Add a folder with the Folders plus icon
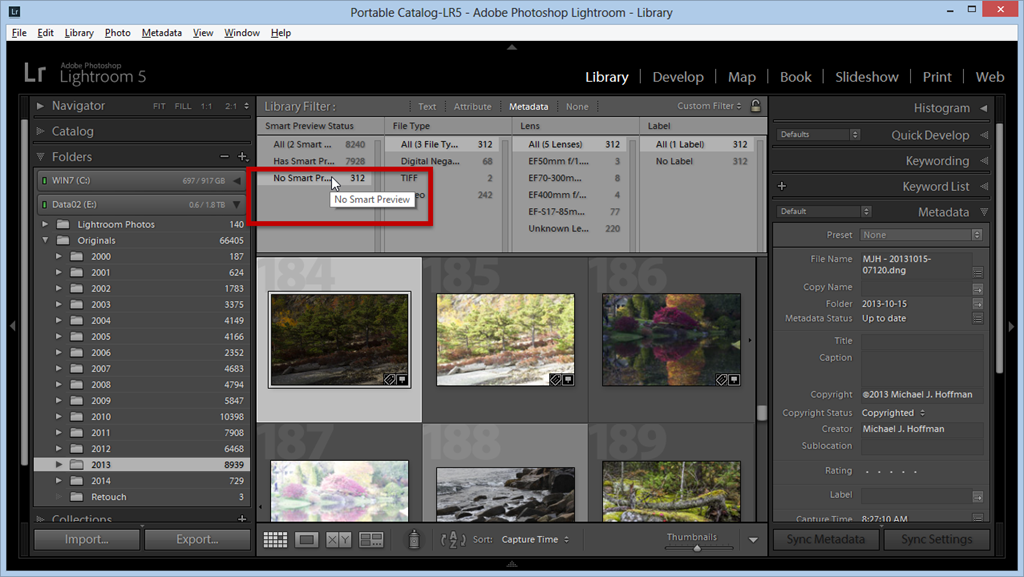The image size is (1024, 577). (242, 157)
